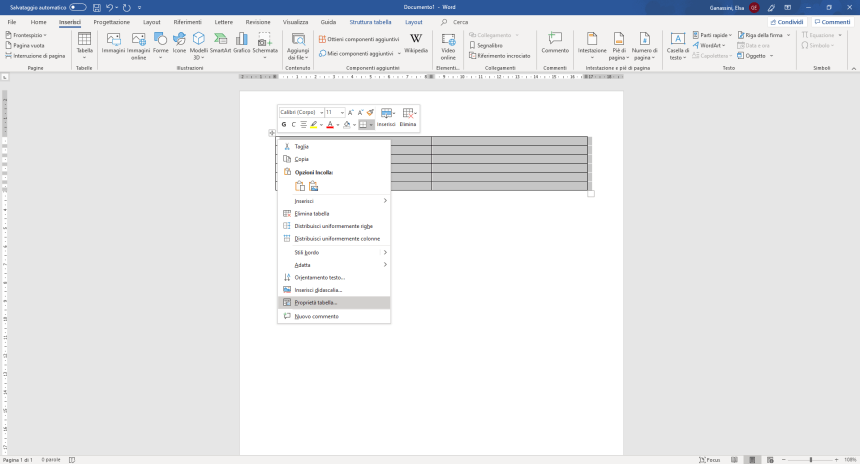The image size is (860, 464).
Task: Insert a Commento from the ribbon
Action: (555, 43)
